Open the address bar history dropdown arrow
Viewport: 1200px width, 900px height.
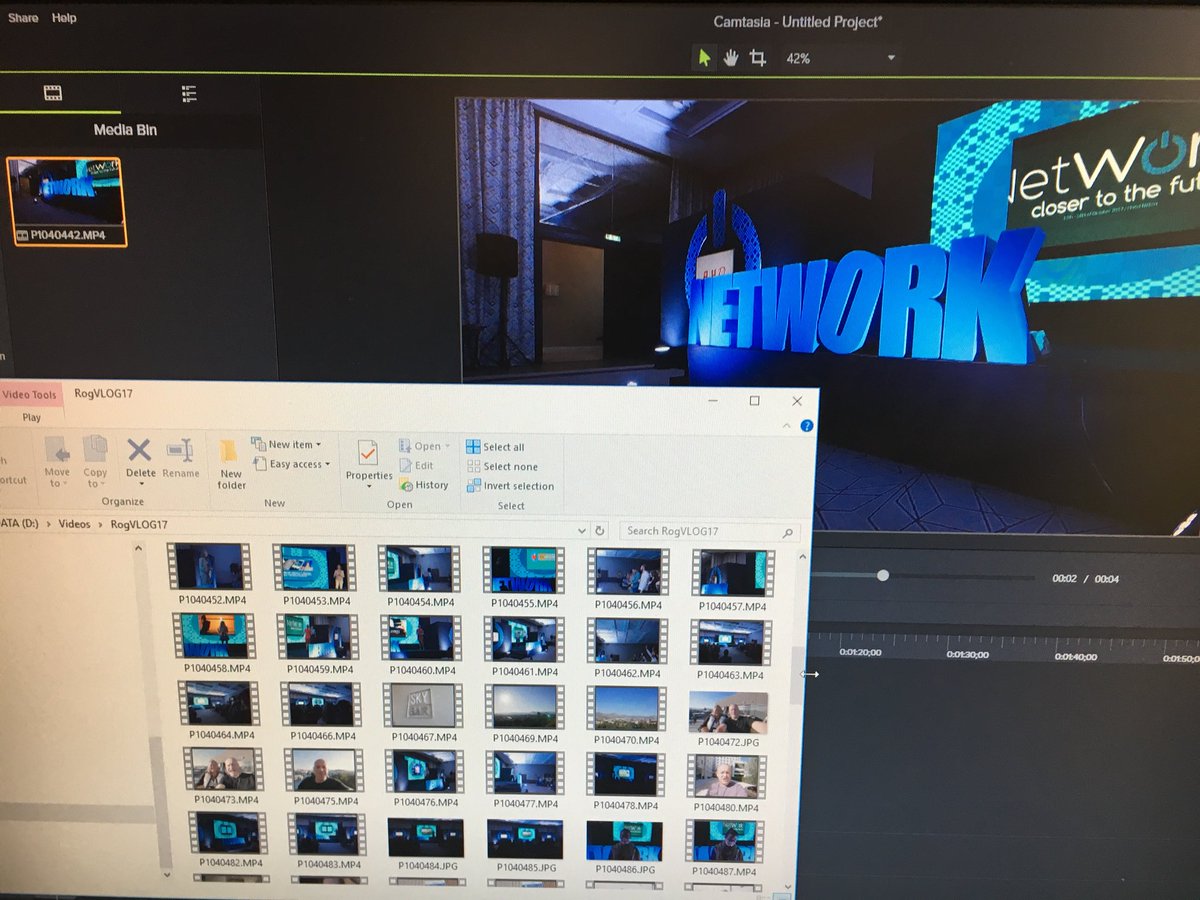point(582,531)
